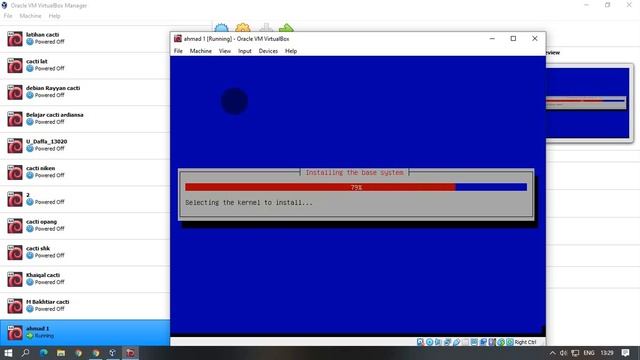Open taskbar Search magnifier
The width and height of the screenshot is (640, 360).
(x=25, y=353)
